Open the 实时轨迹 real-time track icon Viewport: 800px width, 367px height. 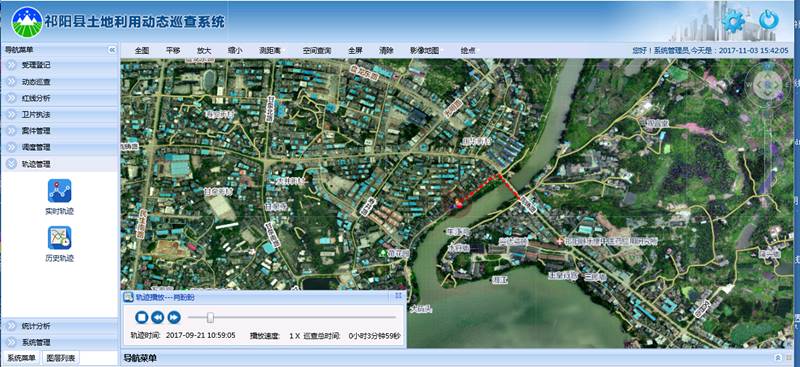59,191
